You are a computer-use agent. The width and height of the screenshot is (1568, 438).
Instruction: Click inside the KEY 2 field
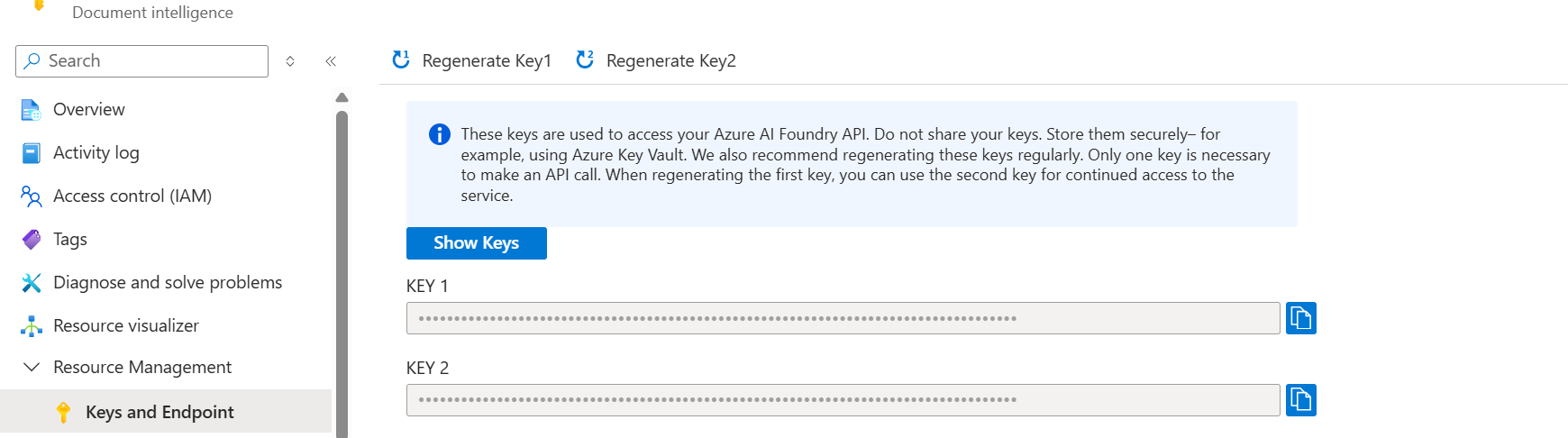[843, 400]
